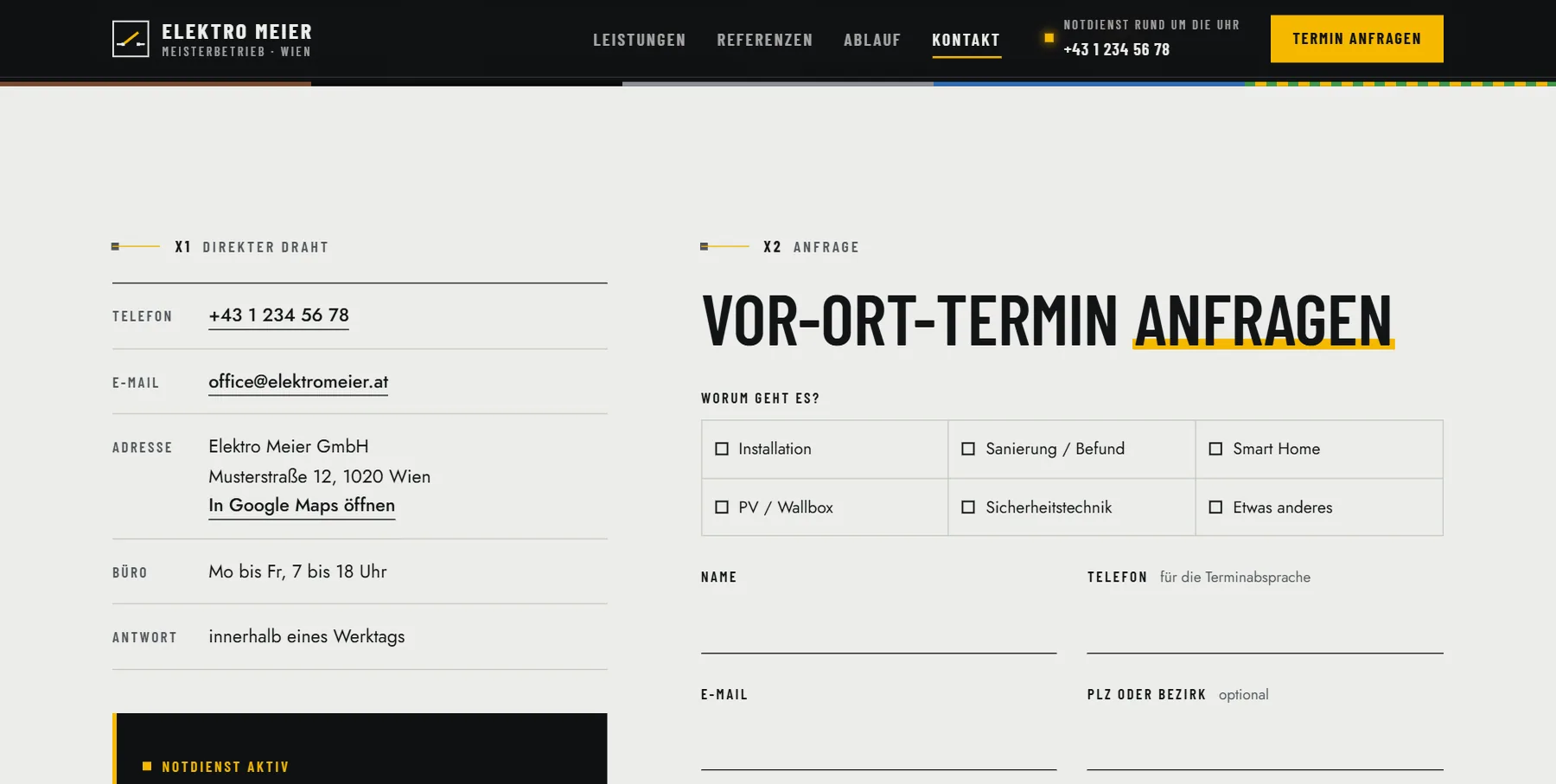Select the PV / Wallbox checkbox

click(722, 507)
